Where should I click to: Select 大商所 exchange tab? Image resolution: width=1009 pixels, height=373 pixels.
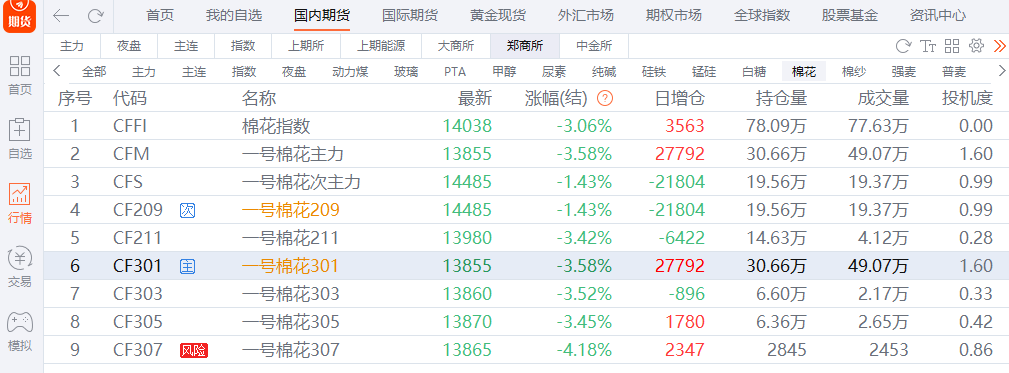(456, 46)
